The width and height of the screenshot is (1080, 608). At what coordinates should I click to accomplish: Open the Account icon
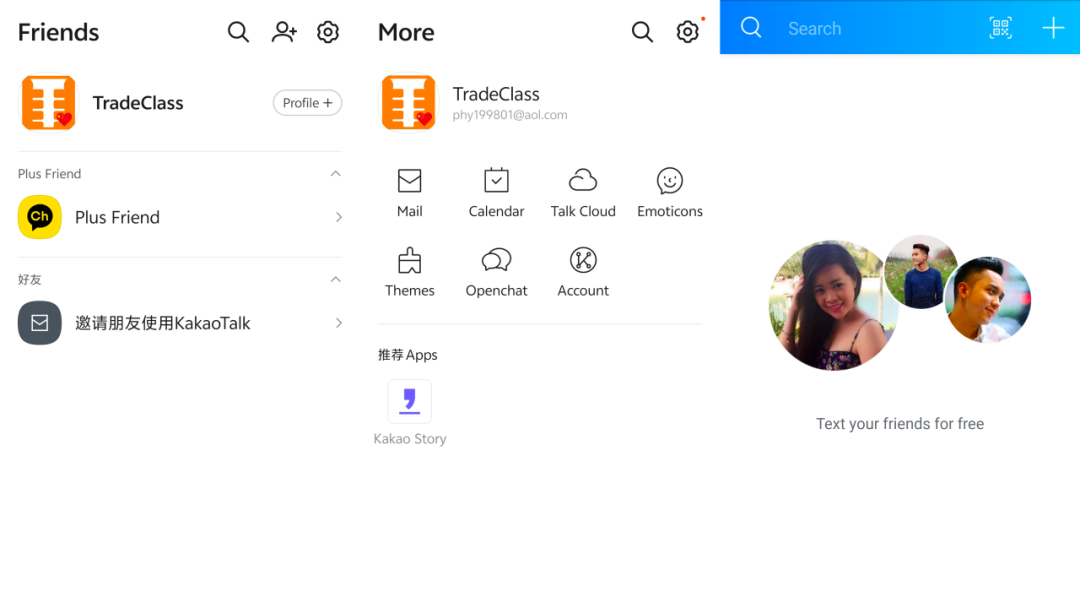[583, 261]
